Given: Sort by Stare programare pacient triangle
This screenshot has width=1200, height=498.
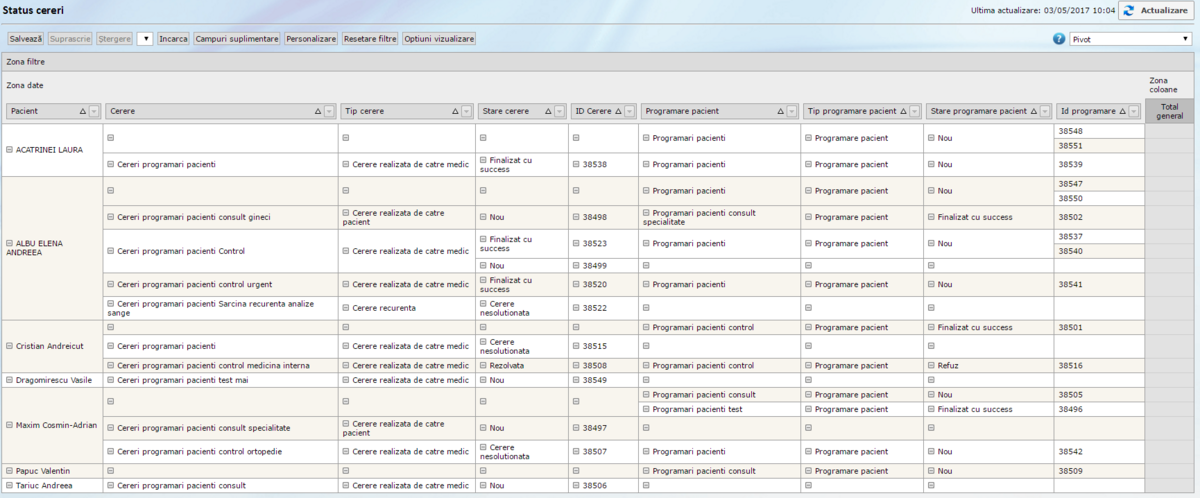Looking at the screenshot, I should point(1033,111).
